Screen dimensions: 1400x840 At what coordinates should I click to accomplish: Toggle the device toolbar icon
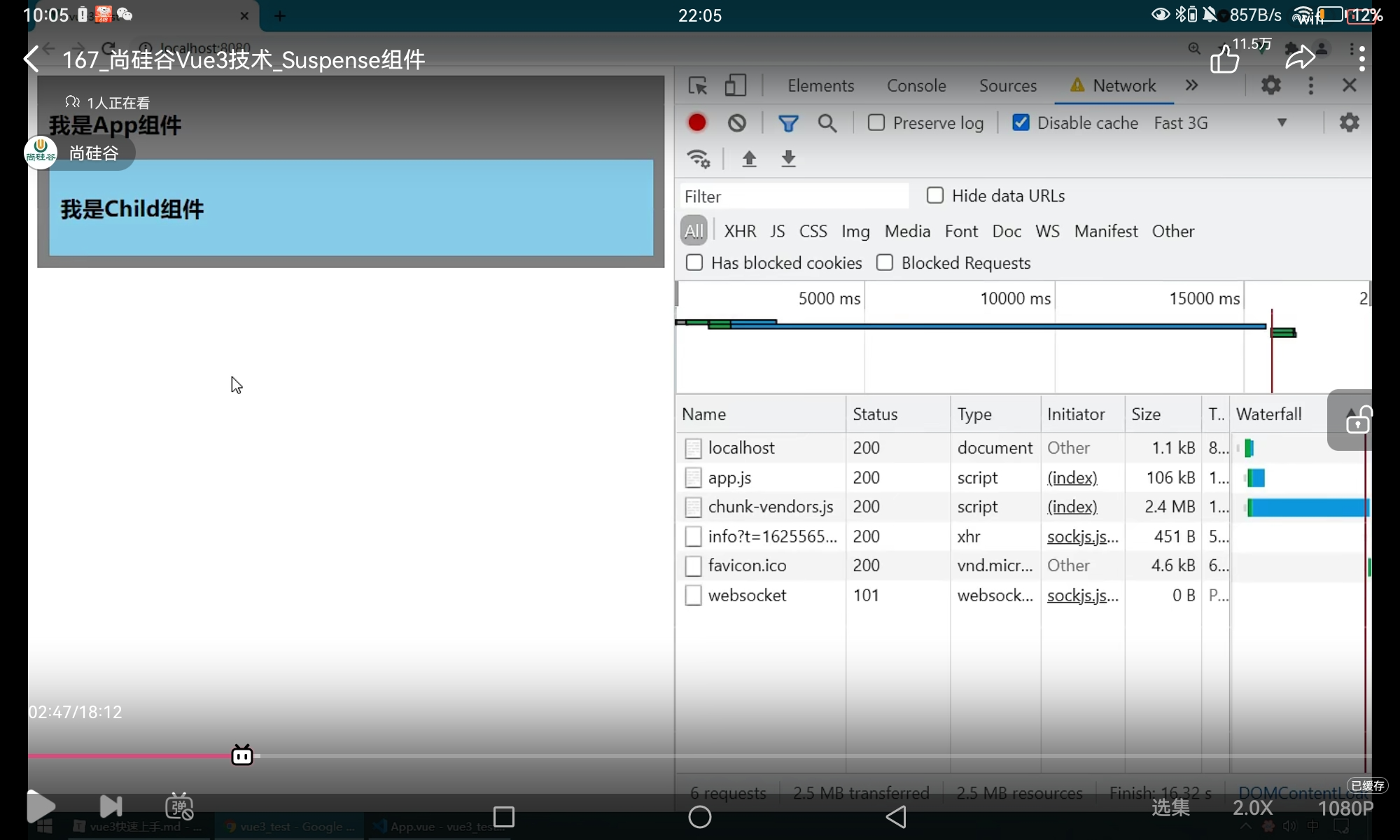735,85
